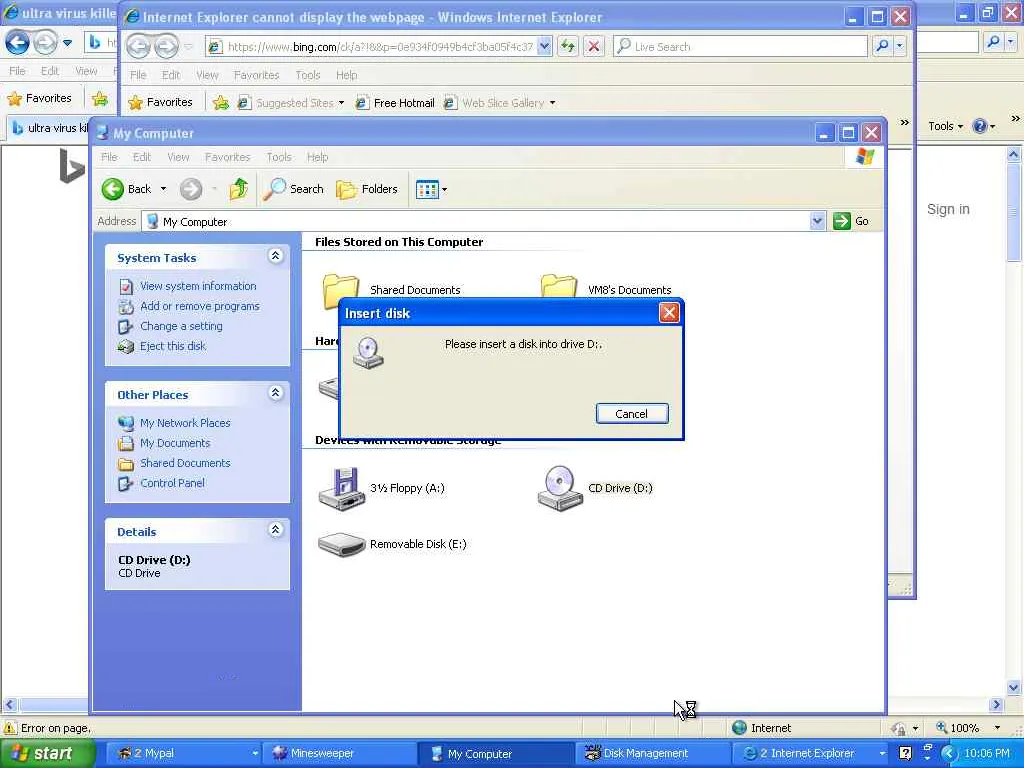Close the Insert disk dialog with X
This screenshot has width=1024, height=768.
(669, 313)
